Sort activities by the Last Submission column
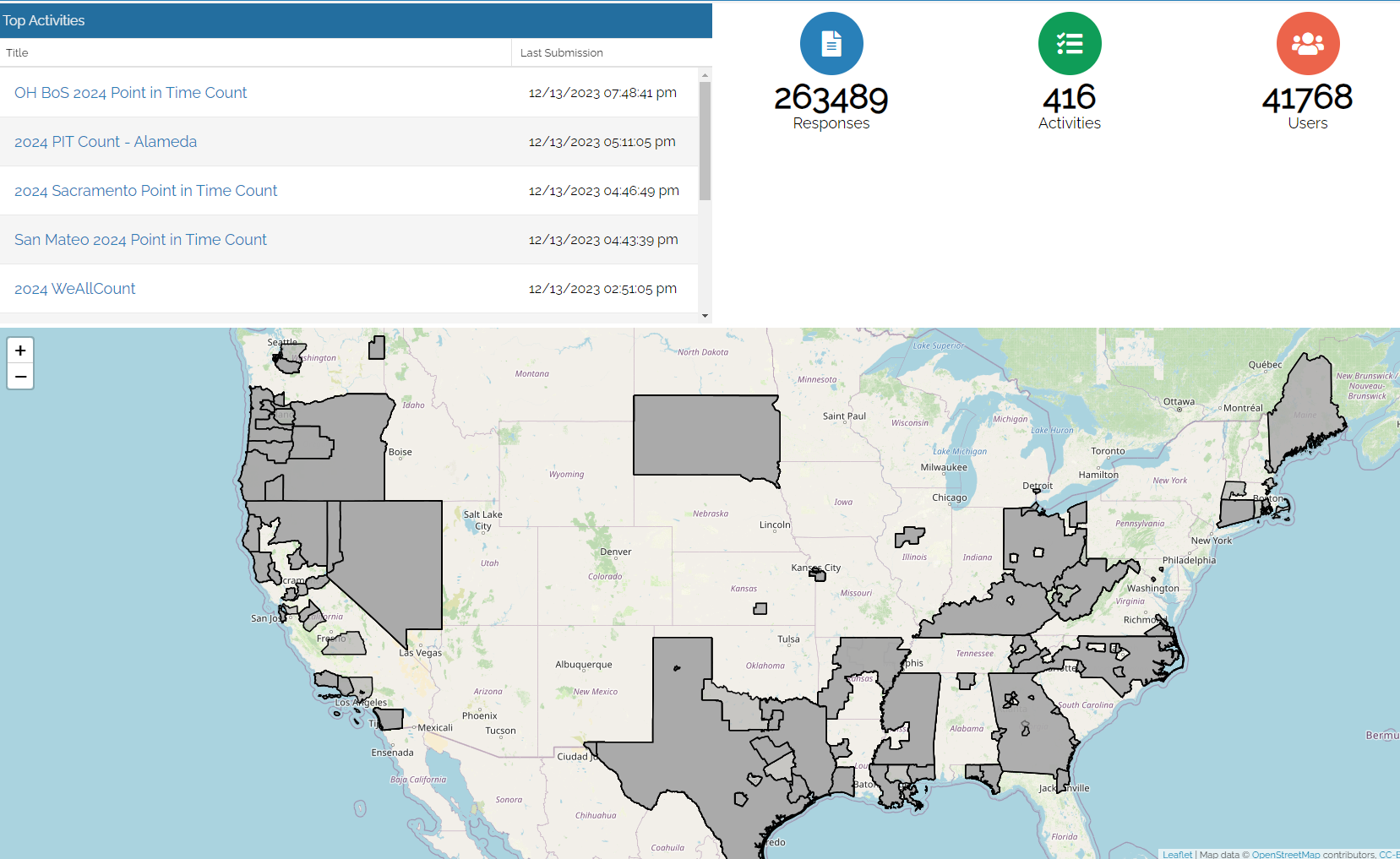The image size is (1400, 859). pos(562,52)
